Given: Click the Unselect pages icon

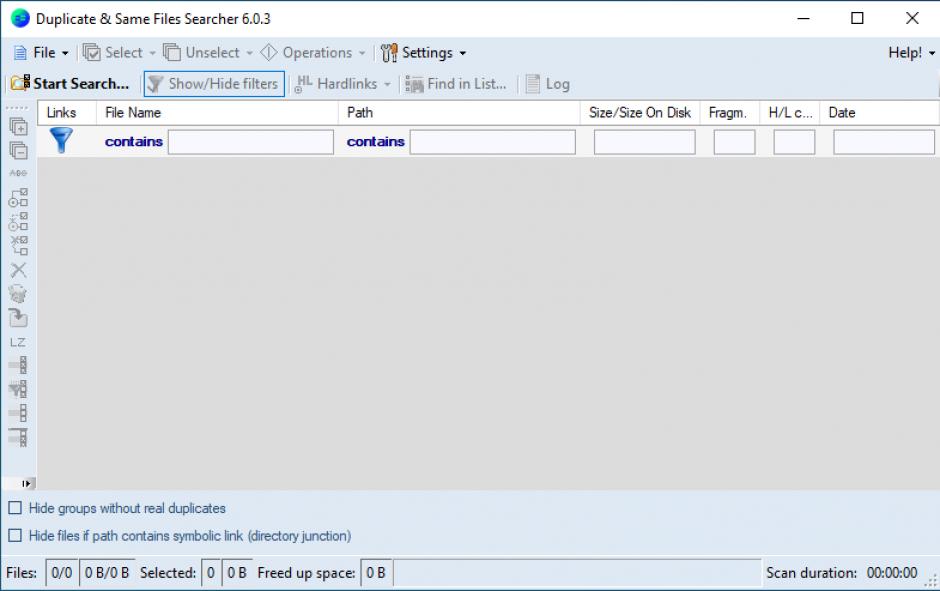Looking at the screenshot, I should pyautogui.click(x=172, y=52).
